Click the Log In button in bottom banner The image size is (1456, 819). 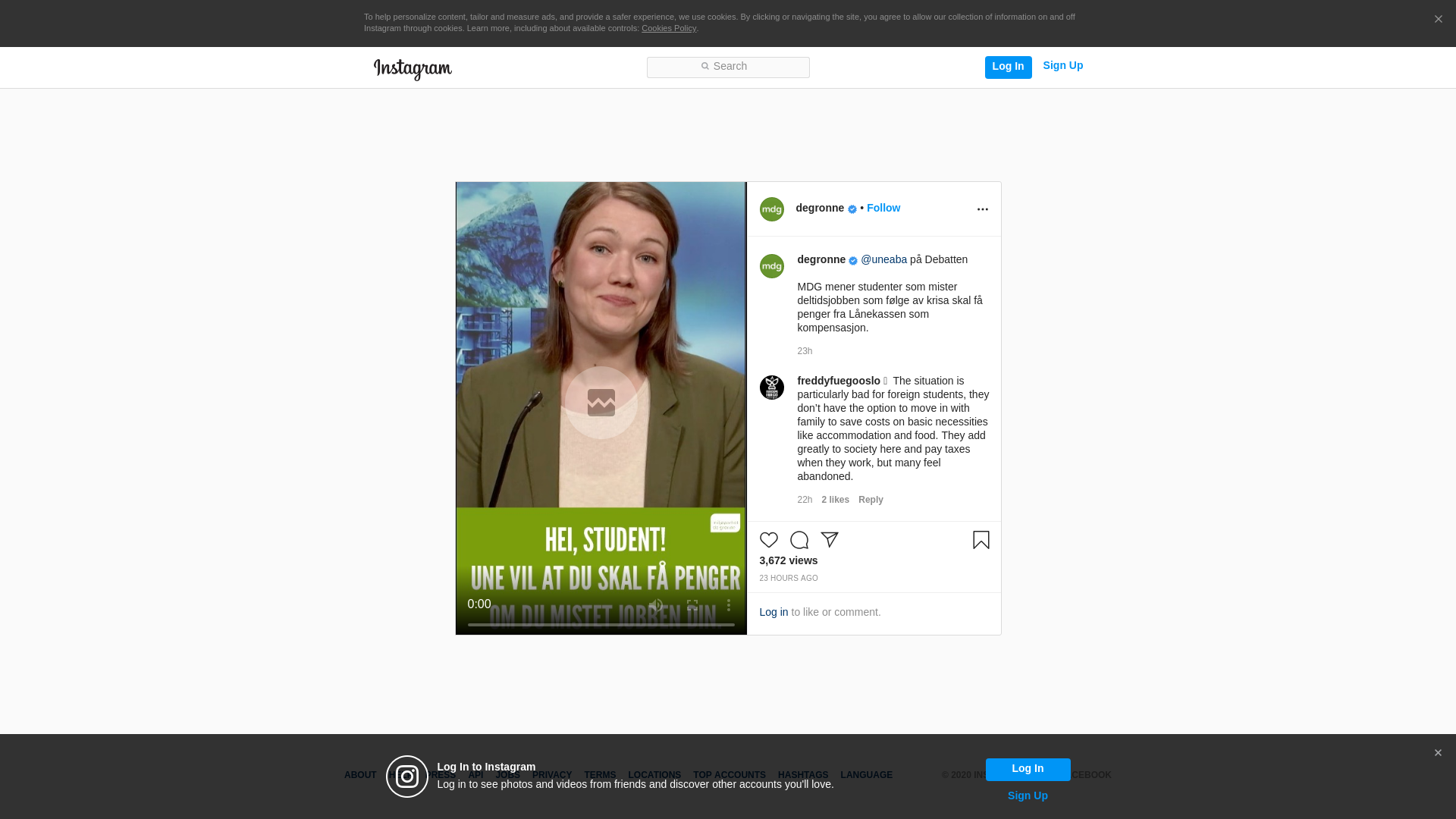[1028, 770]
